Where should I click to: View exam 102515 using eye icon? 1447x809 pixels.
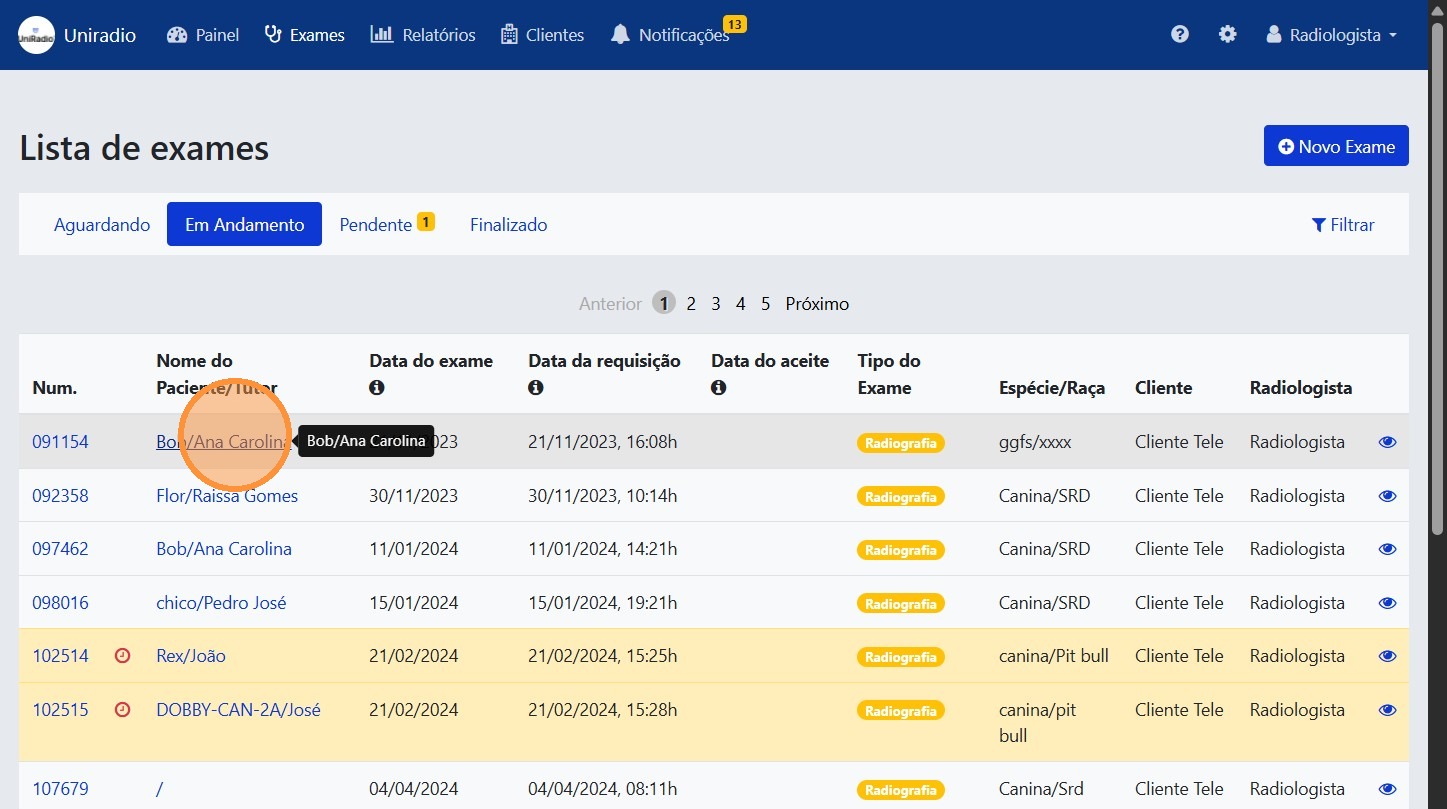point(1387,710)
